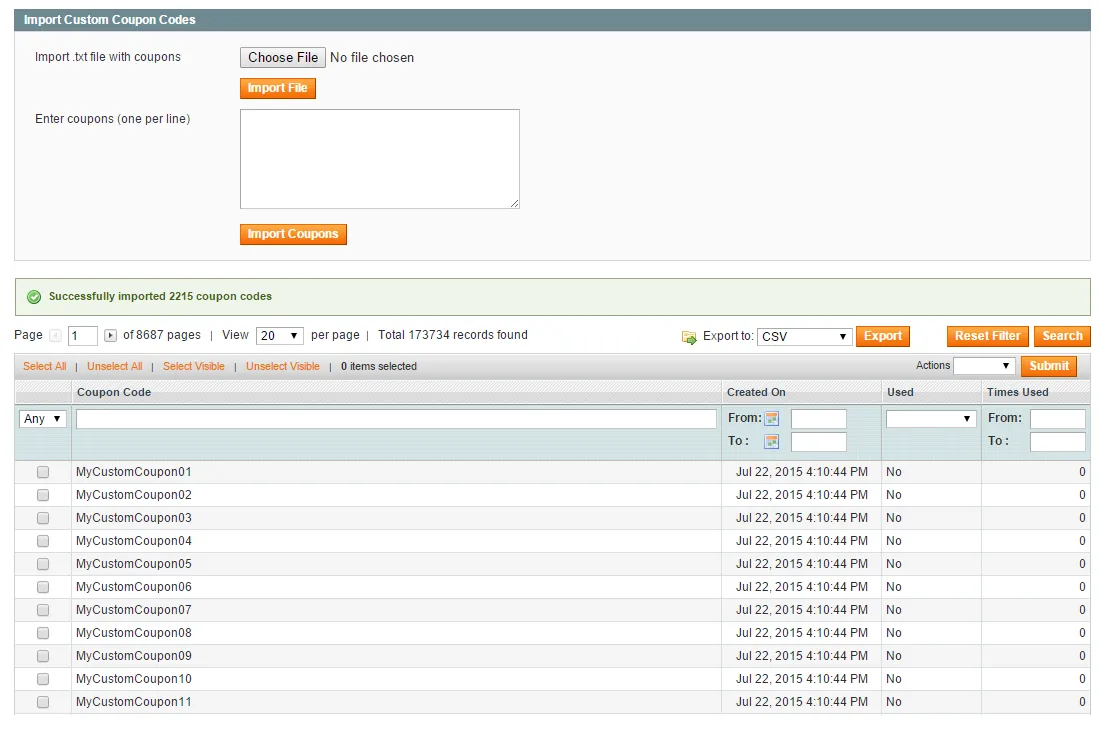The width and height of the screenshot is (1100, 735).
Task: Click the MyCustomCoupon06 code text
Action: pyautogui.click(x=133, y=587)
